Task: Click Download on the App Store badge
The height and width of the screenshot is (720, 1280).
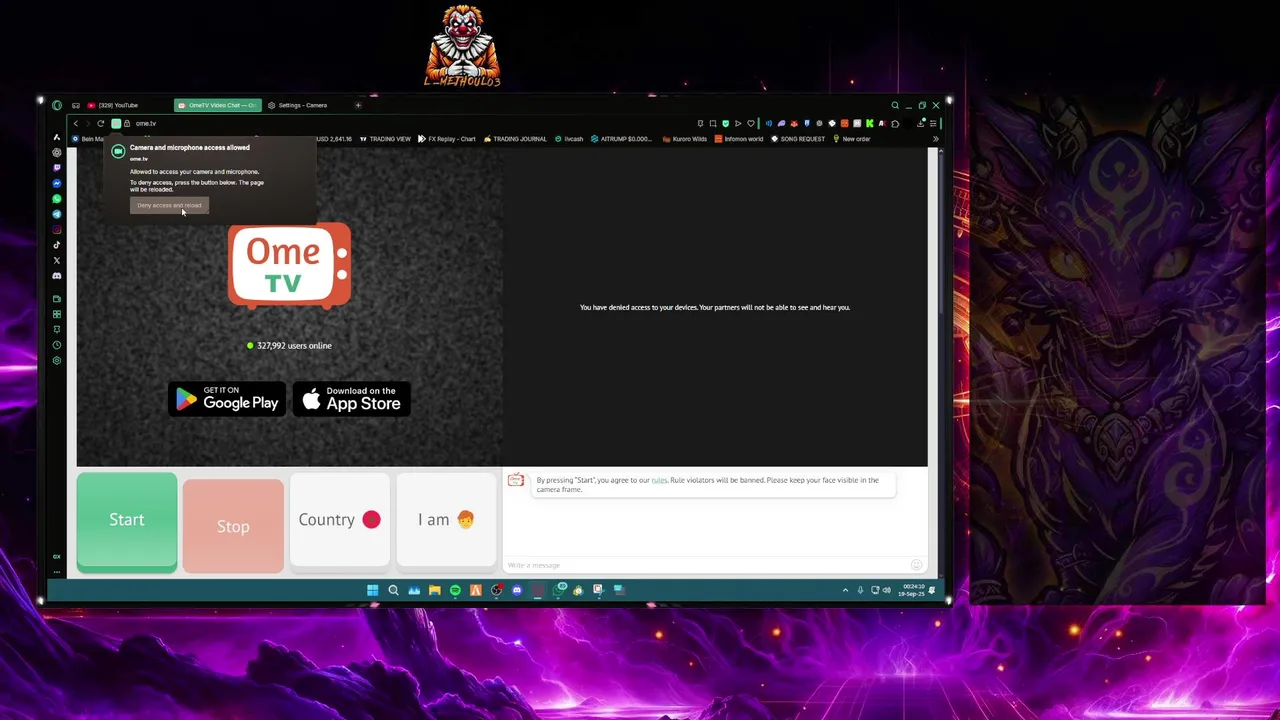Action: coord(351,399)
